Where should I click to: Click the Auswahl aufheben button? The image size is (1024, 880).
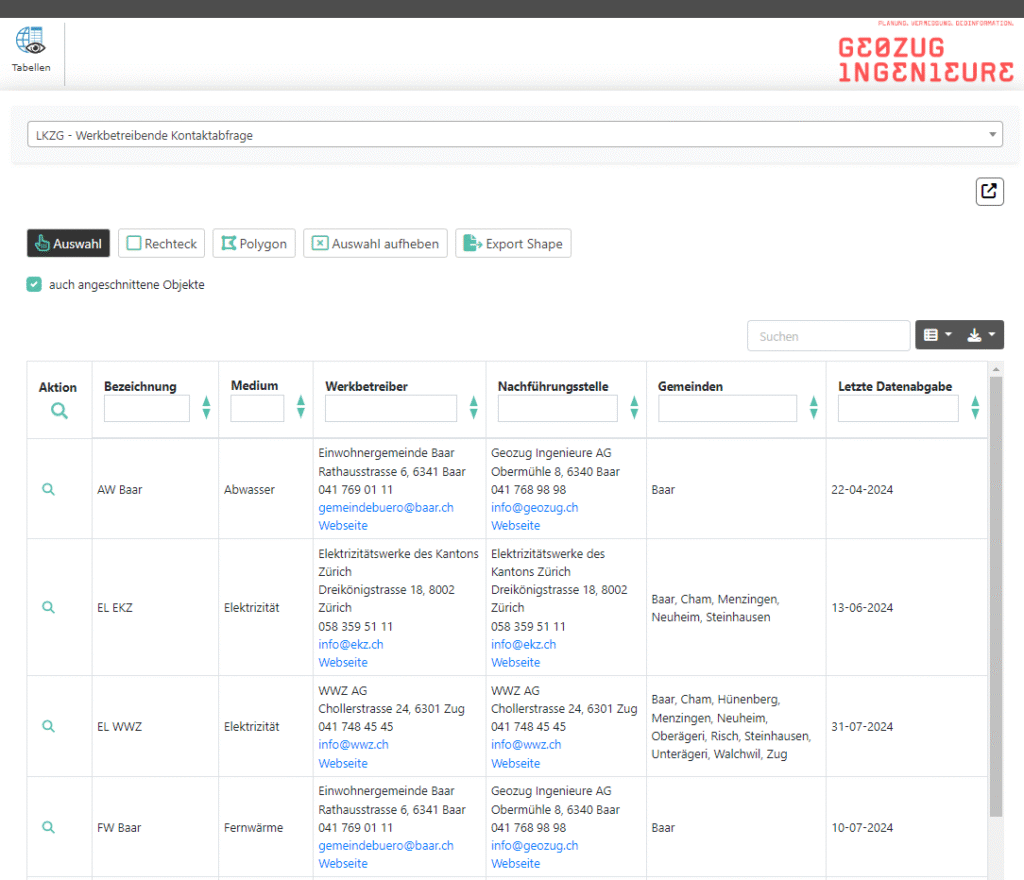point(375,243)
